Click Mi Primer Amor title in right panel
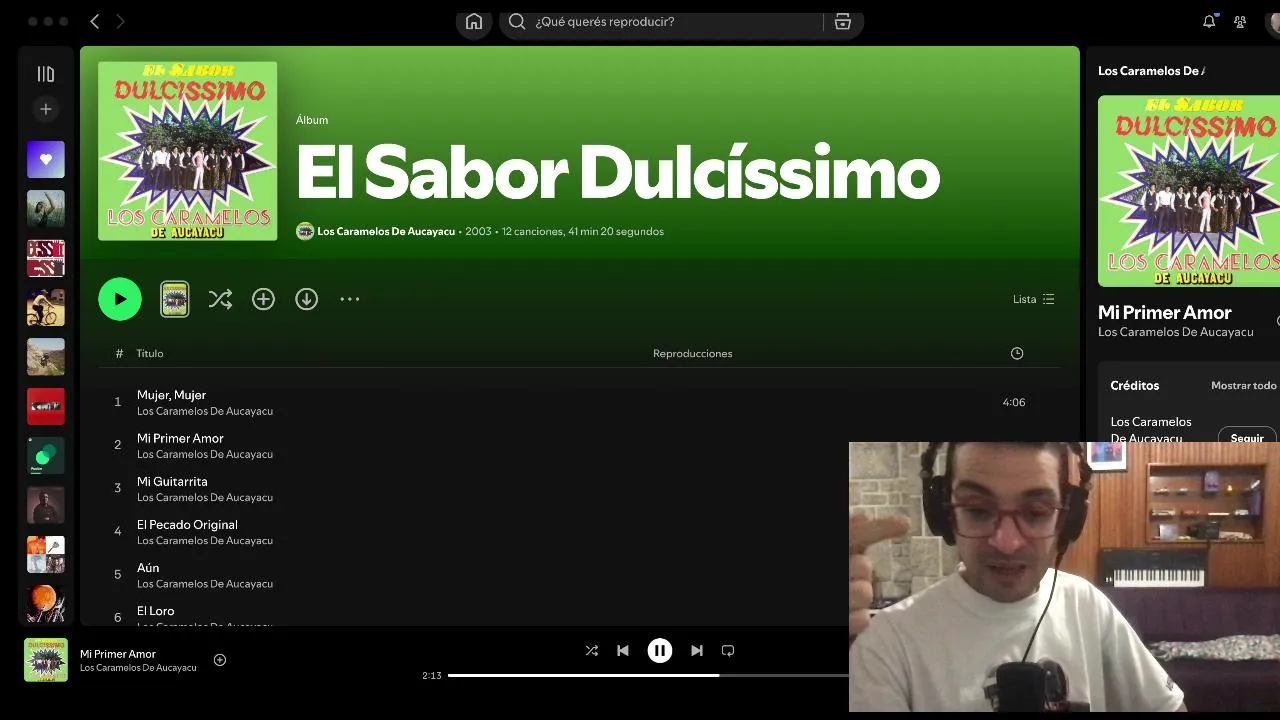Image resolution: width=1280 pixels, height=720 pixels. pos(1165,312)
